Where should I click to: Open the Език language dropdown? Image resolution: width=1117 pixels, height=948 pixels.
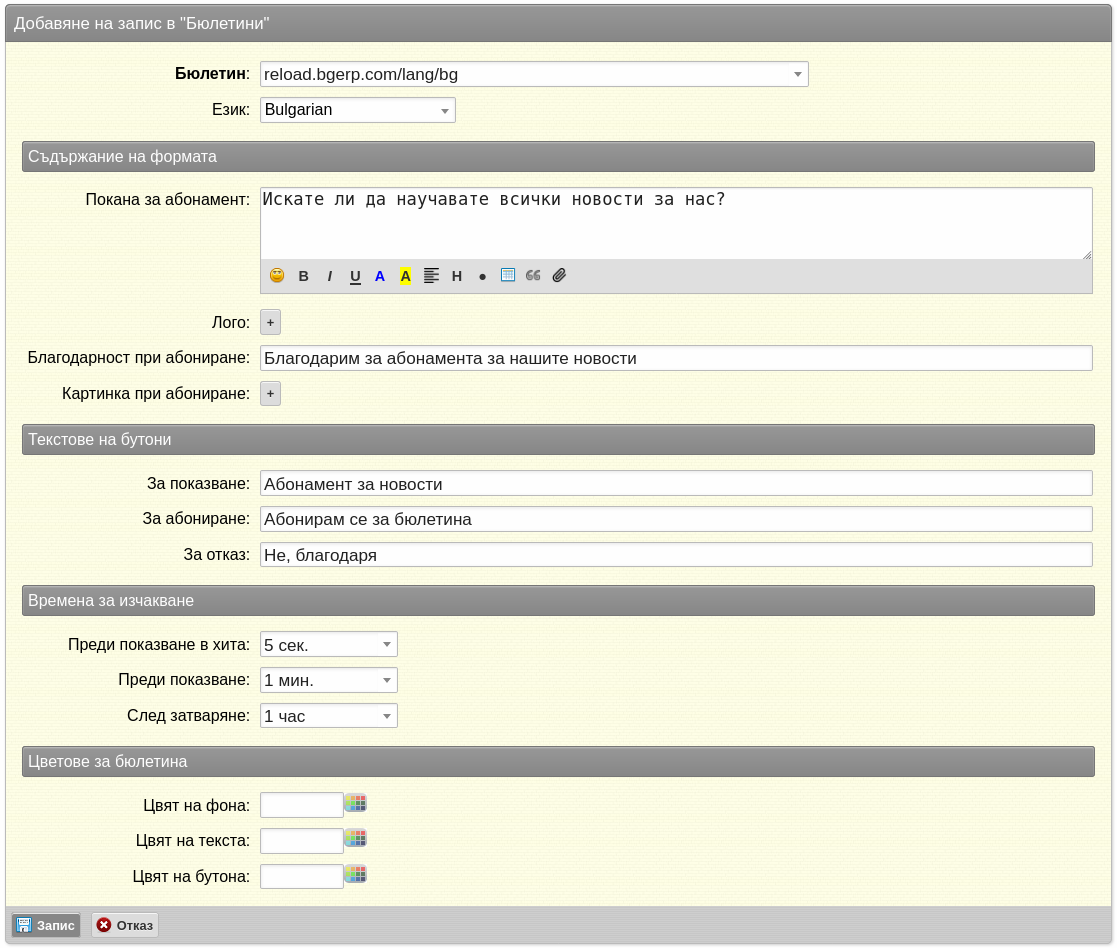click(x=358, y=110)
